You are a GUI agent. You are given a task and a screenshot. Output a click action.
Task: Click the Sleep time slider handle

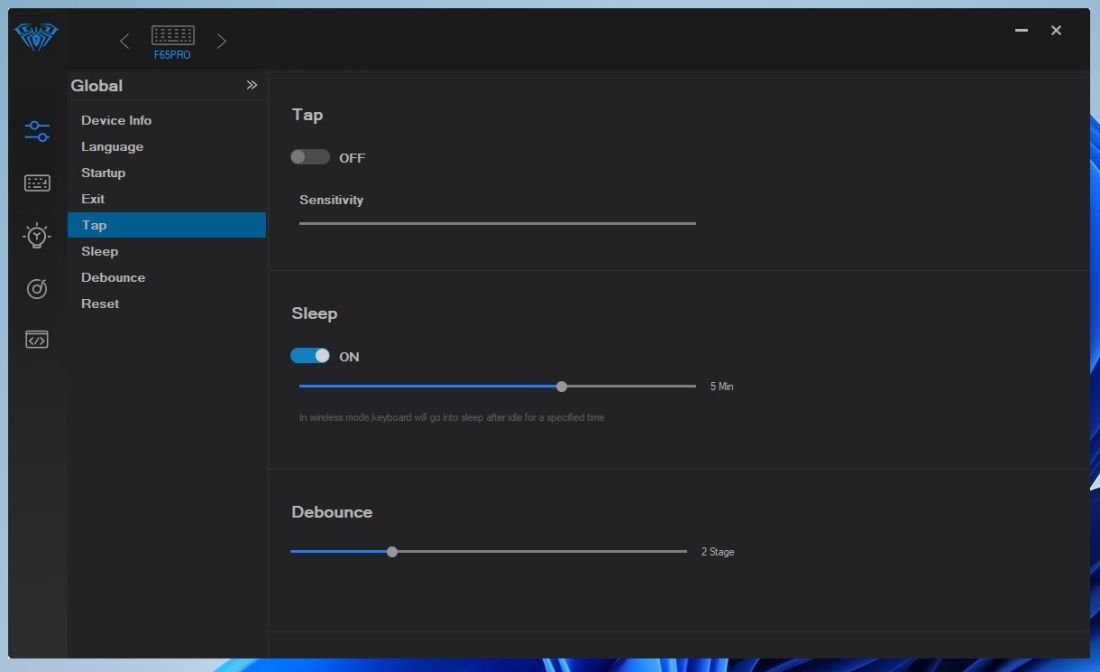561,387
